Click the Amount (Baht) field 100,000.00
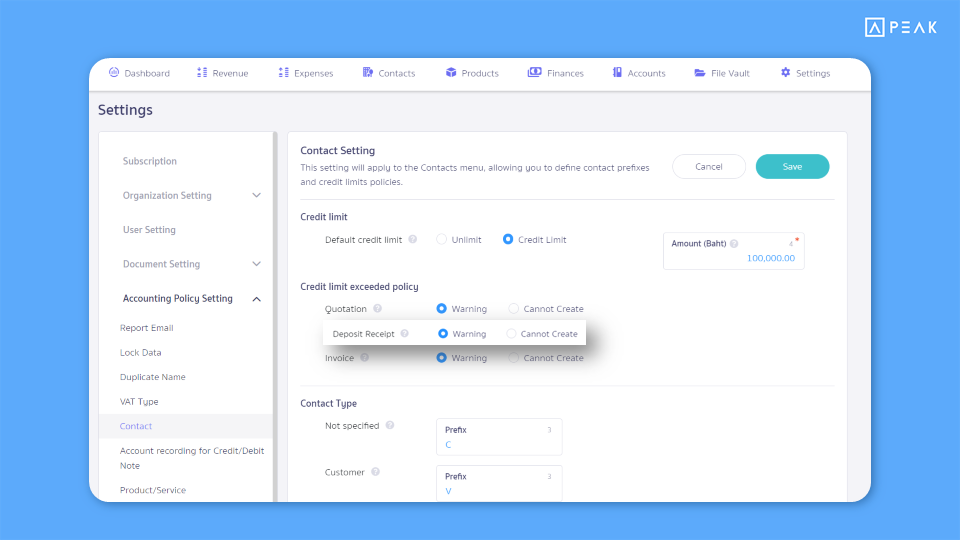This screenshot has height=540, width=960. click(733, 251)
